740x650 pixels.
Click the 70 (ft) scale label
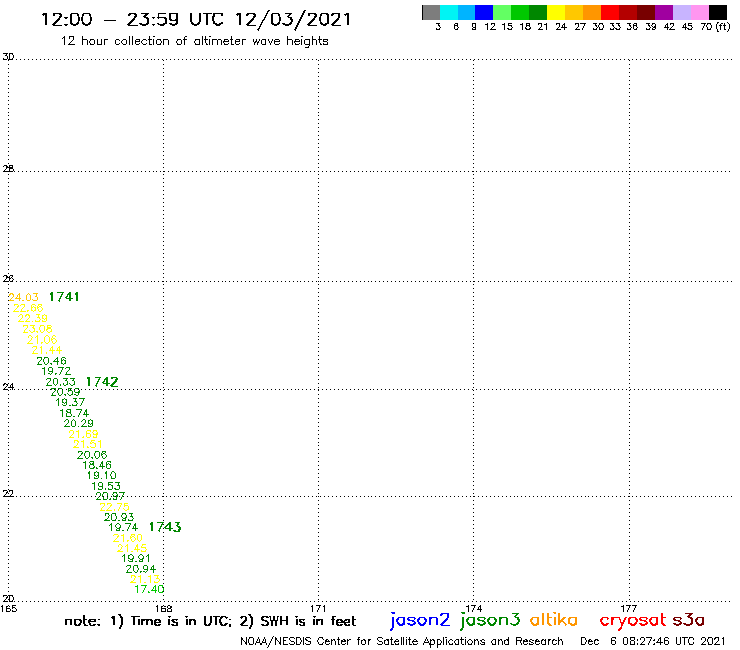point(715,27)
